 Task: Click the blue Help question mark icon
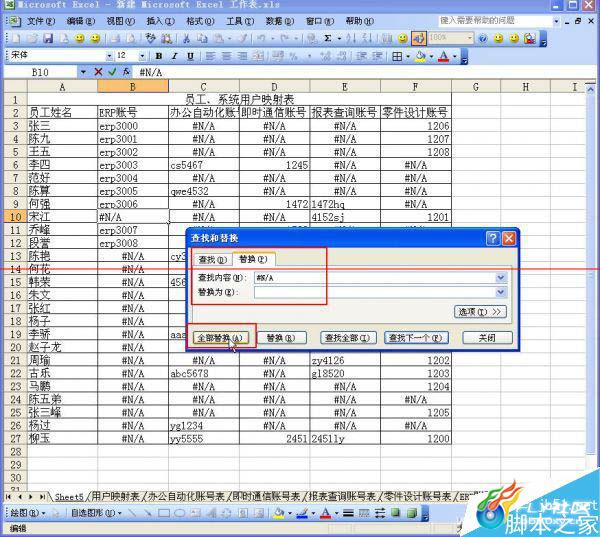[x=483, y=38]
